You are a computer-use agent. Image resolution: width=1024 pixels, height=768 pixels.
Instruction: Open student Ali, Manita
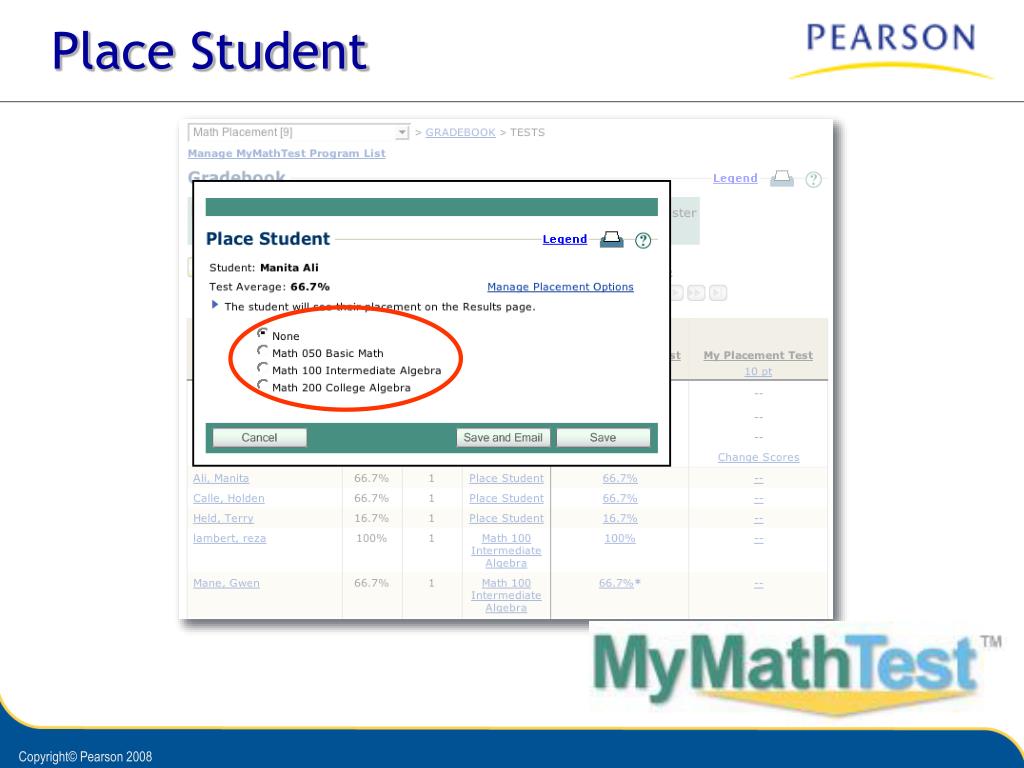[x=221, y=478]
